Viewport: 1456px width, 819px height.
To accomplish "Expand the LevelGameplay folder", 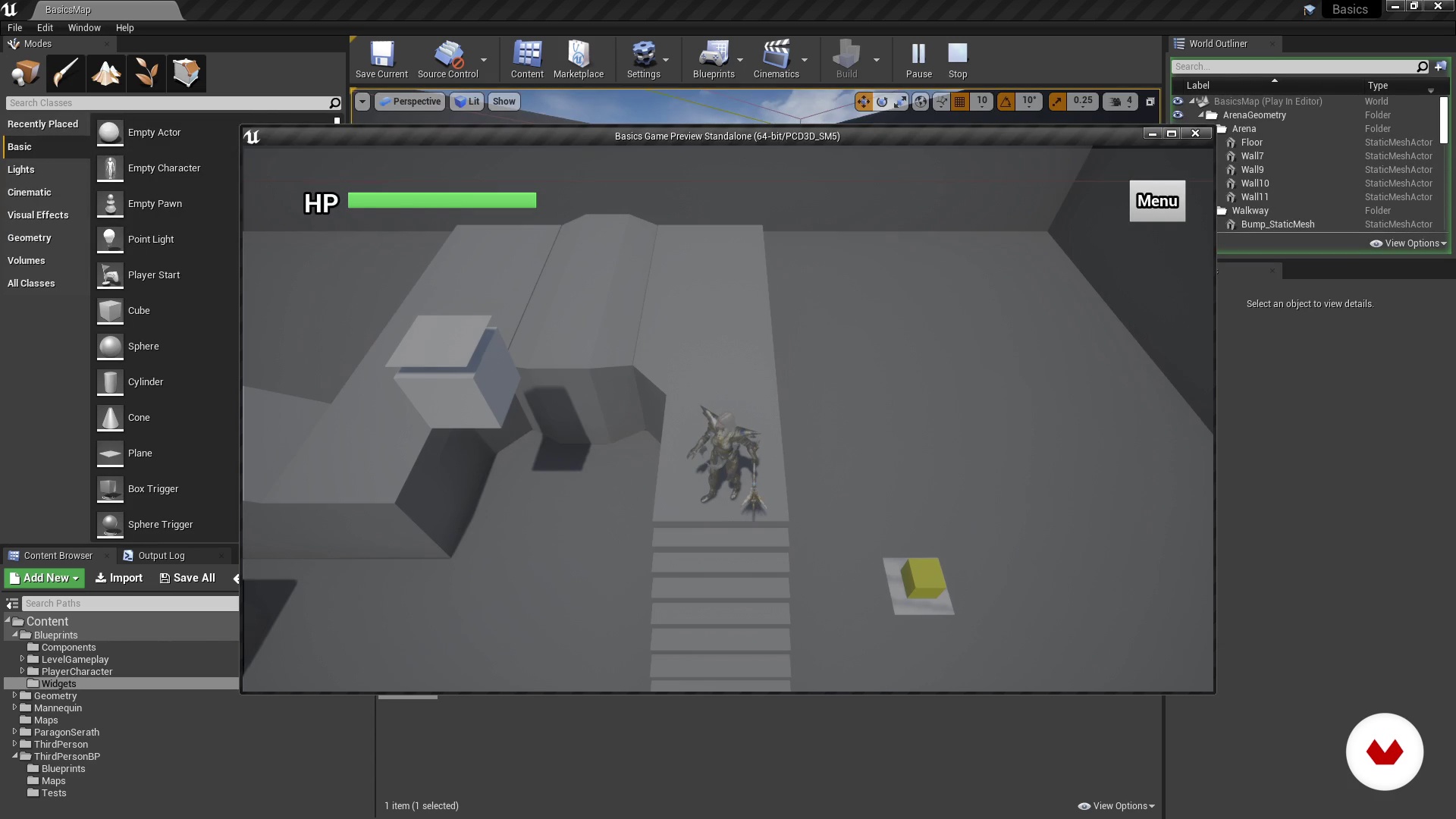I will 22,659.
